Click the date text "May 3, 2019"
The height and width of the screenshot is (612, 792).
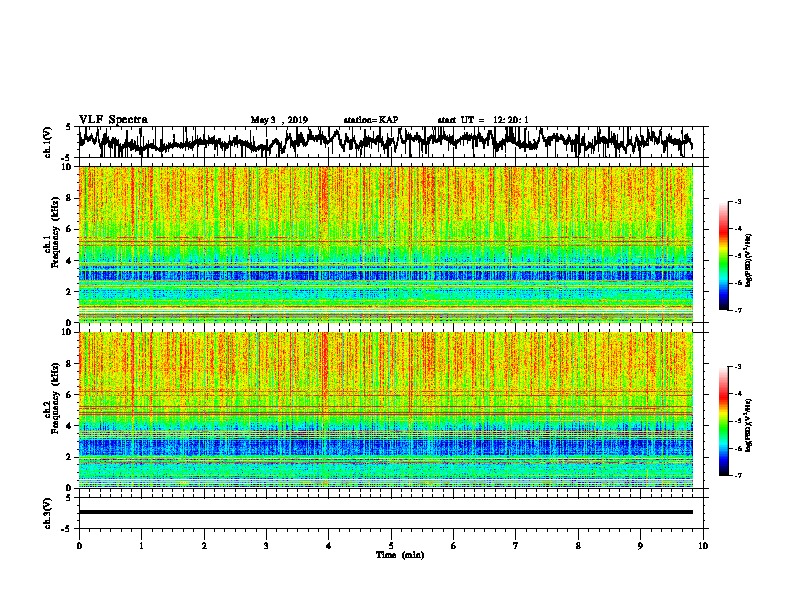pyautogui.click(x=279, y=120)
